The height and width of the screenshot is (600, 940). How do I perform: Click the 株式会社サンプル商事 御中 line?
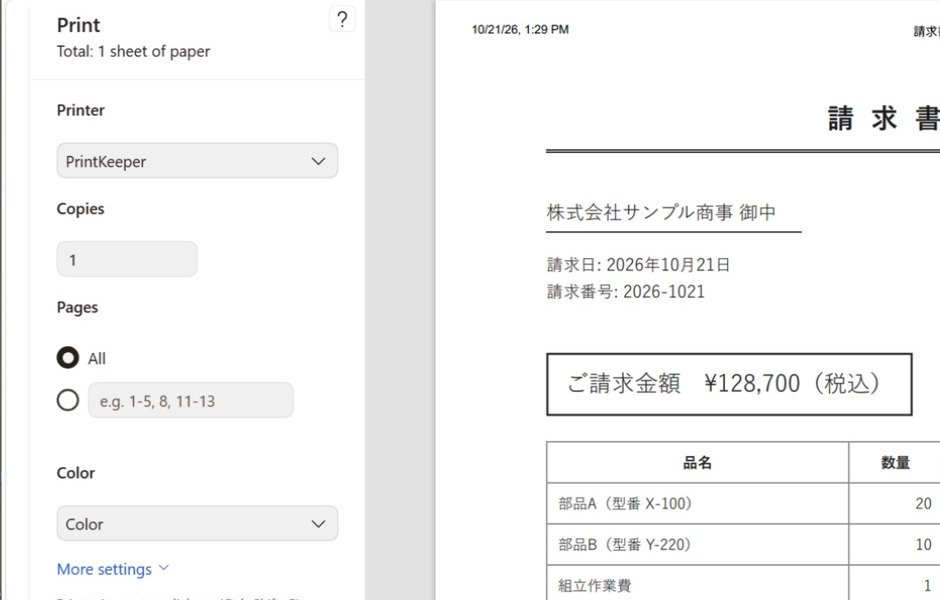661,212
